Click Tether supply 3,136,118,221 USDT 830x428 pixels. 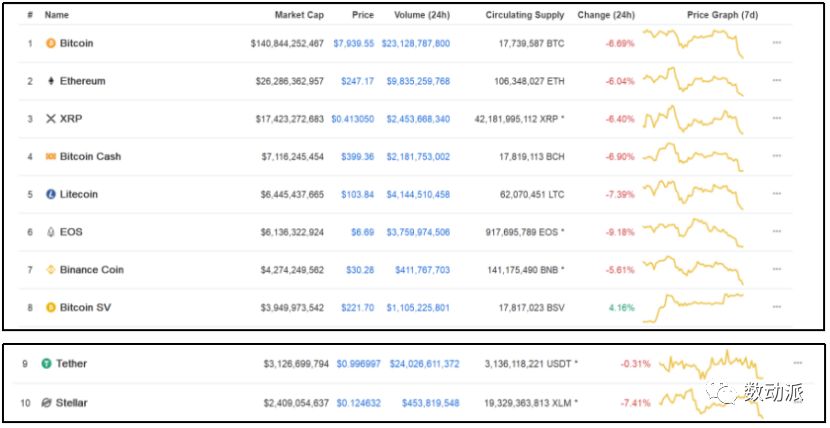[x=531, y=364]
